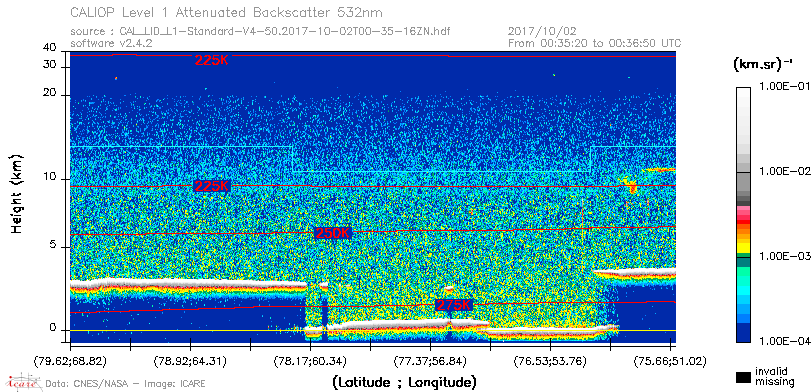Click the '40' height axis tick label
Viewport: 811px width, 392px height.
[x=50, y=48]
